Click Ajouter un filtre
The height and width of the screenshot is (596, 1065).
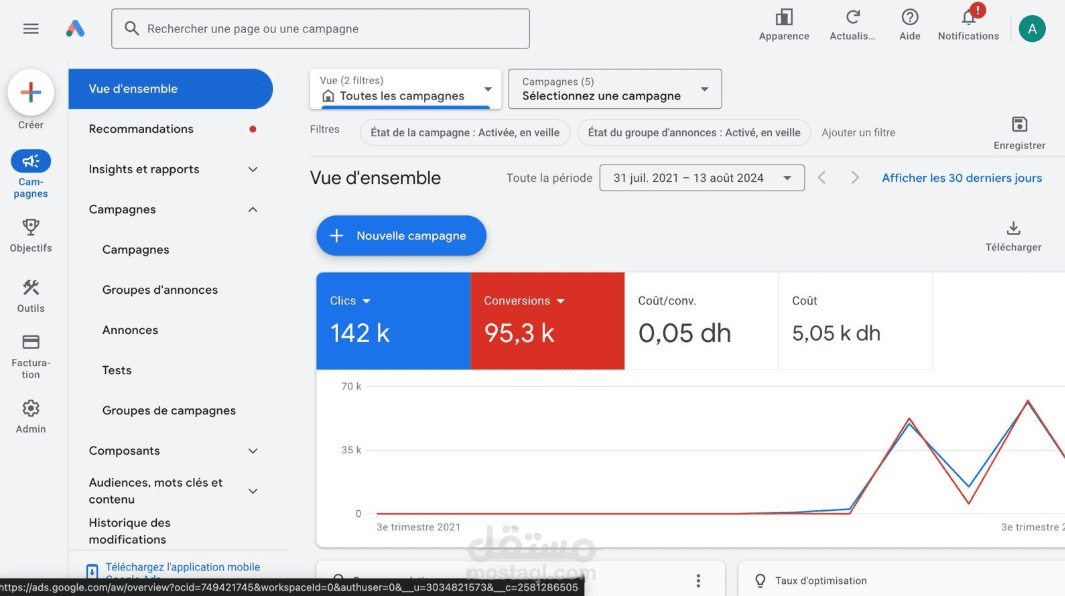(x=858, y=133)
